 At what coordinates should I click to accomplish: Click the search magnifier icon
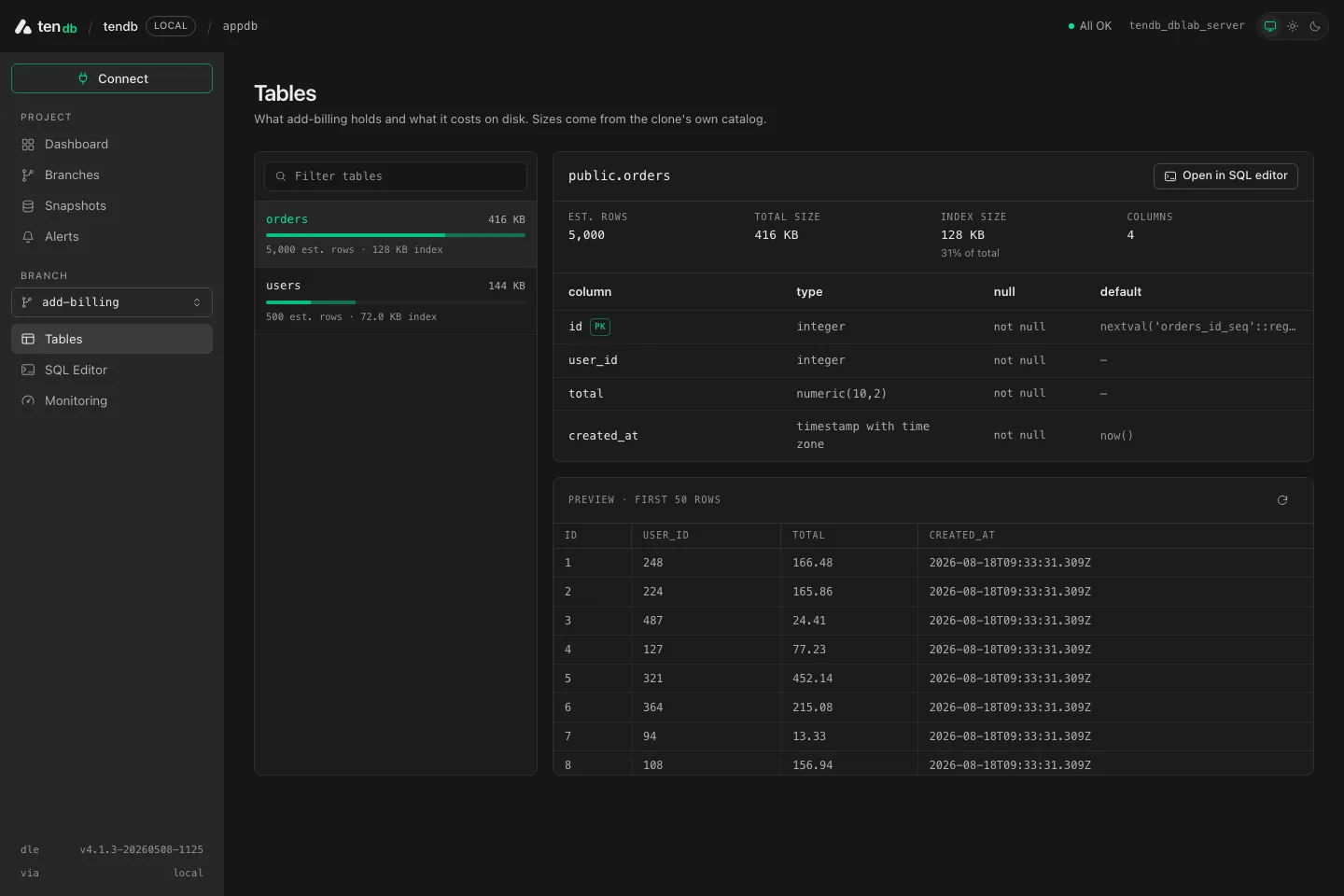click(x=280, y=176)
